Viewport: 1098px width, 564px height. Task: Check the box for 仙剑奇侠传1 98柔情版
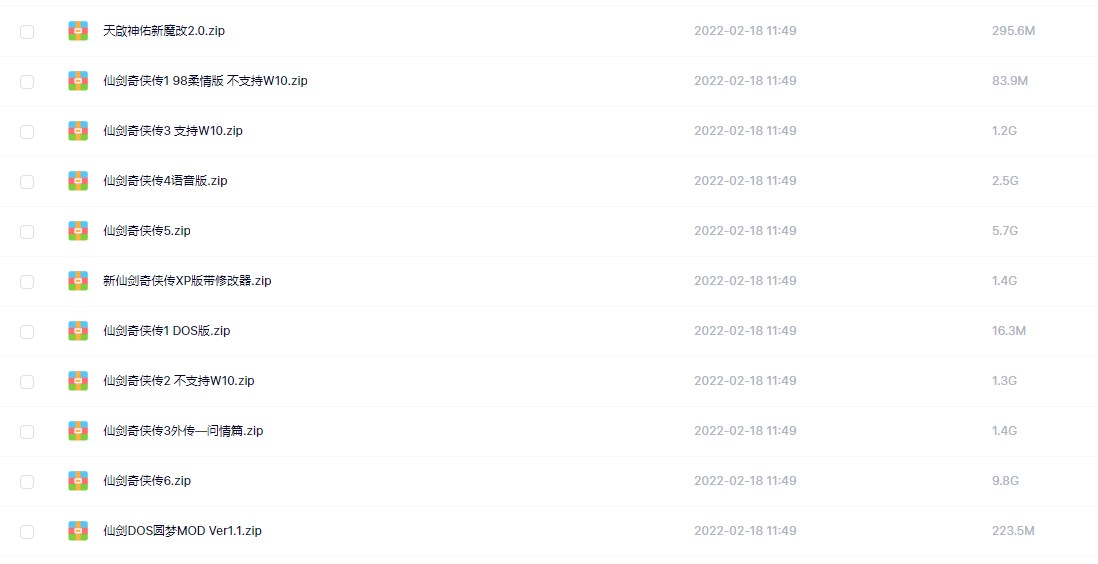[27, 82]
